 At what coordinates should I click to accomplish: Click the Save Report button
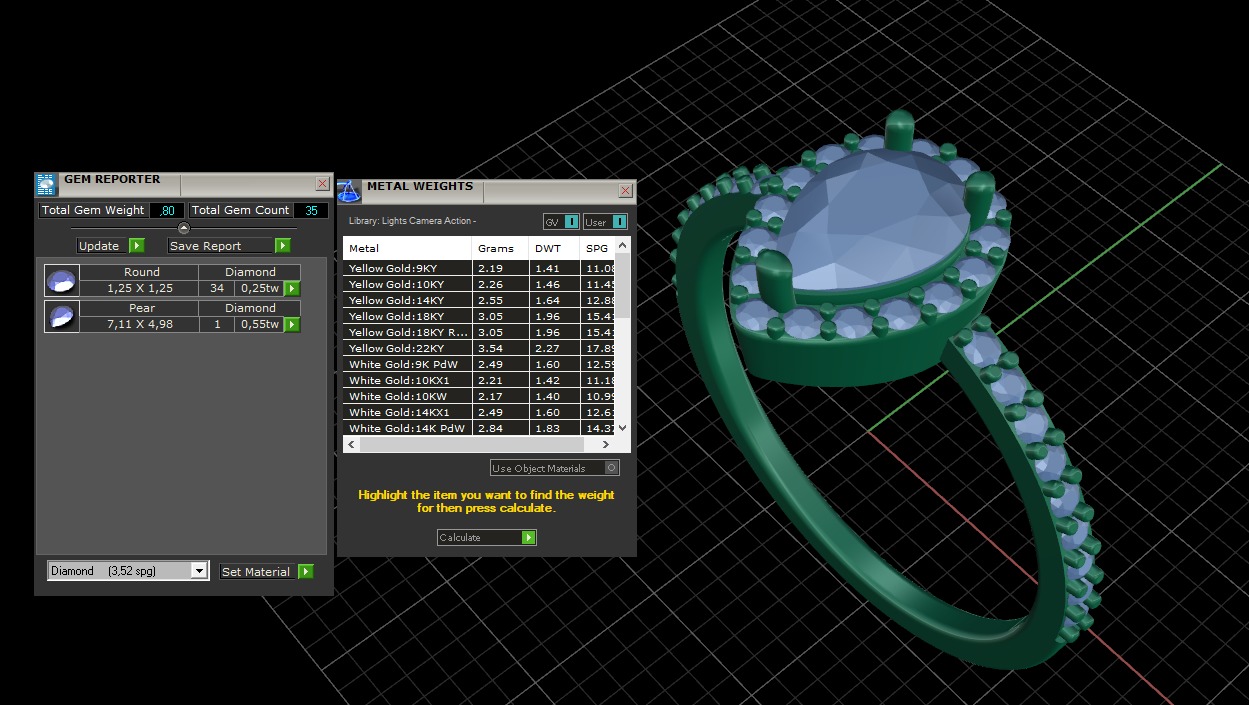(x=229, y=246)
